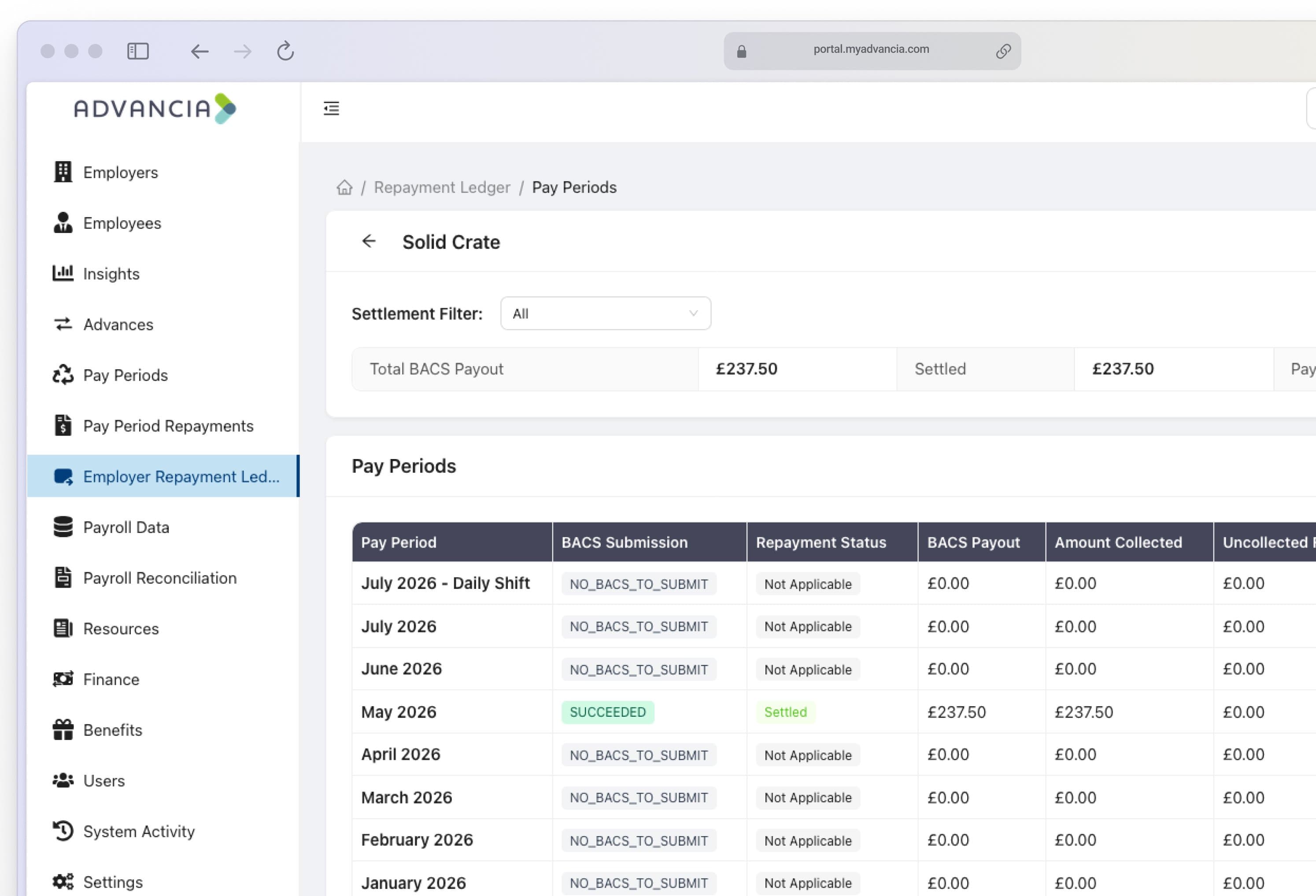Go back using arrow beside Solid Crate

[369, 241]
